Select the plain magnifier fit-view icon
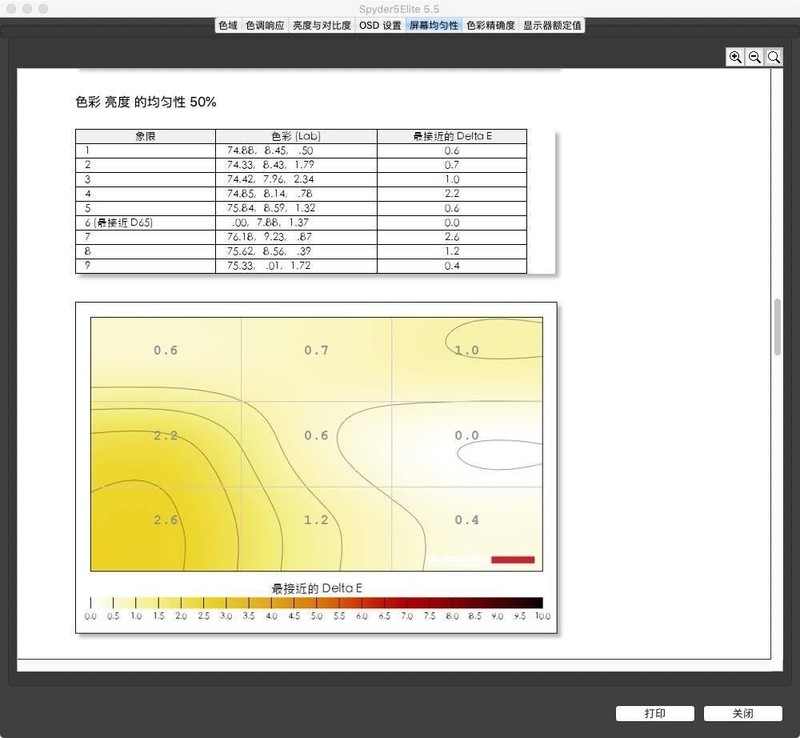 tap(773, 57)
